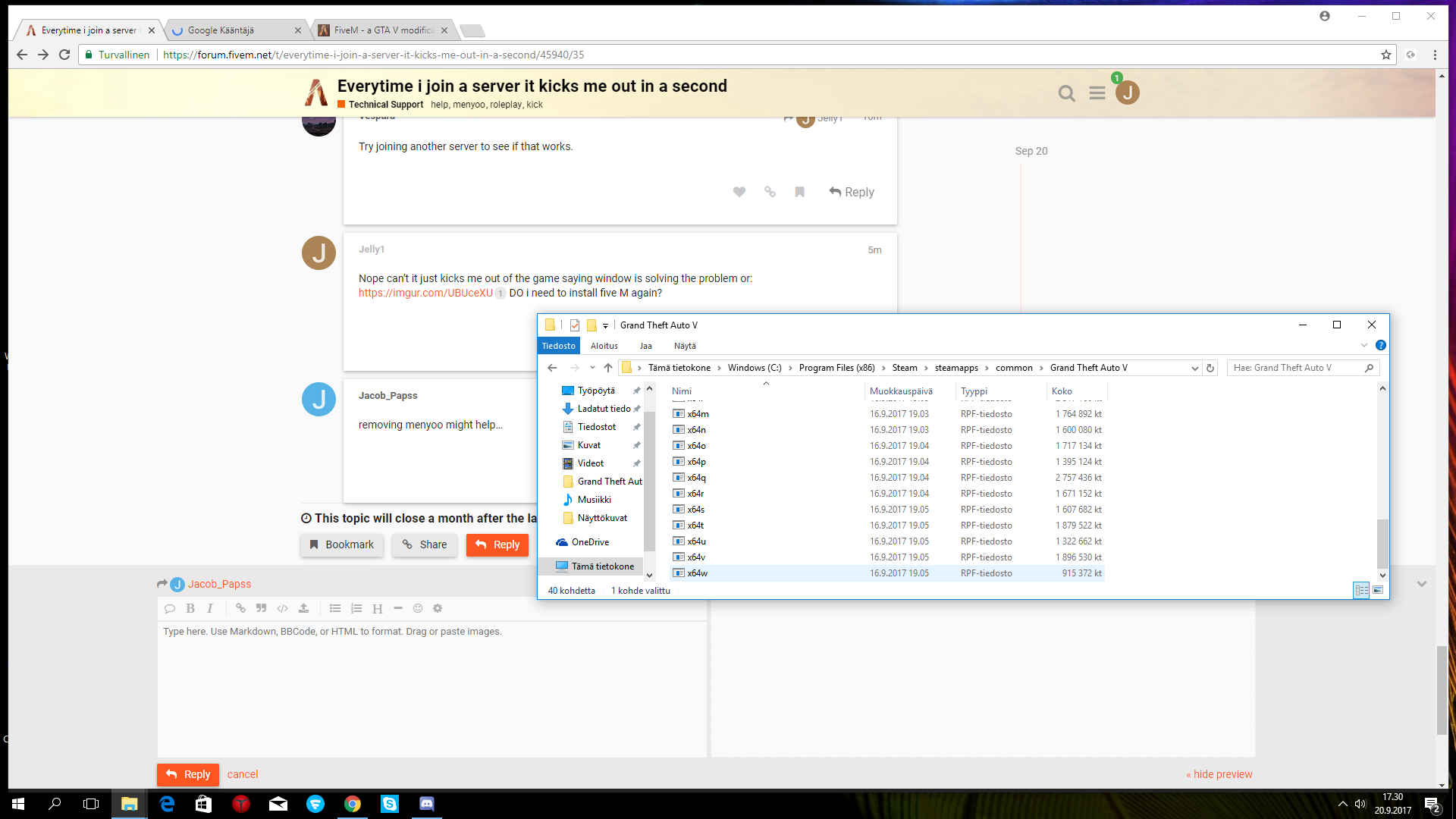Focus the Explorer search field
Viewport: 1456px width, 819px height.
point(1303,368)
